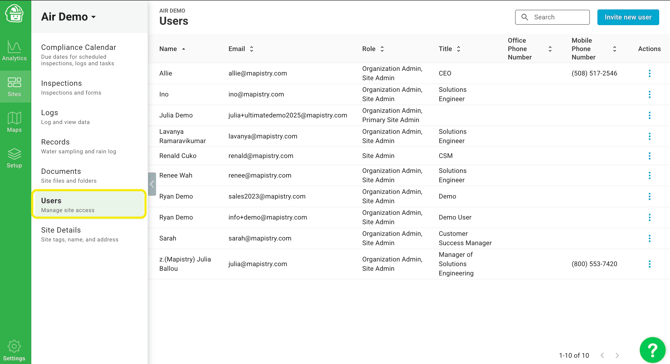This screenshot has width=670, height=364.
Task: Click title Customer Success Manager
Action: 465,238
